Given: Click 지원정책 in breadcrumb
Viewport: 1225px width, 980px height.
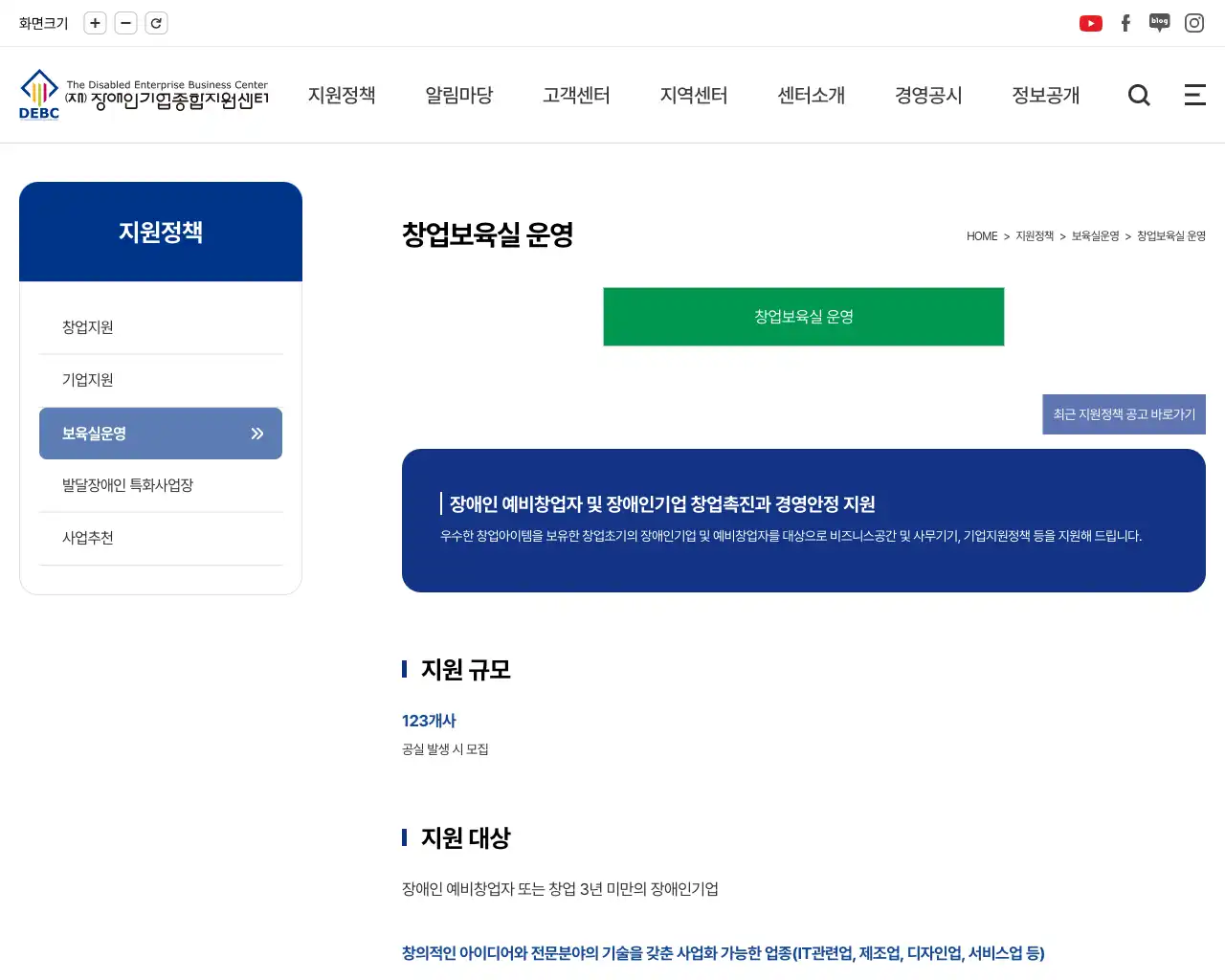Looking at the screenshot, I should pyautogui.click(x=1035, y=236).
